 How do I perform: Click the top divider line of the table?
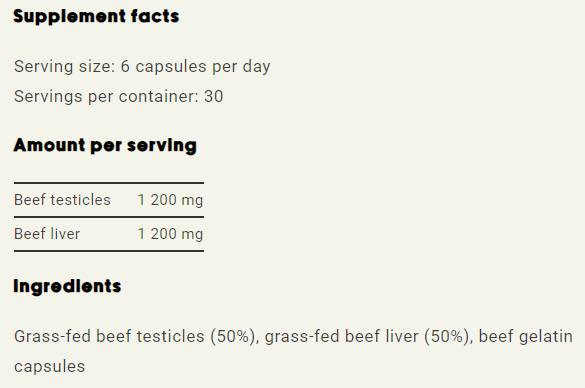tap(109, 183)
